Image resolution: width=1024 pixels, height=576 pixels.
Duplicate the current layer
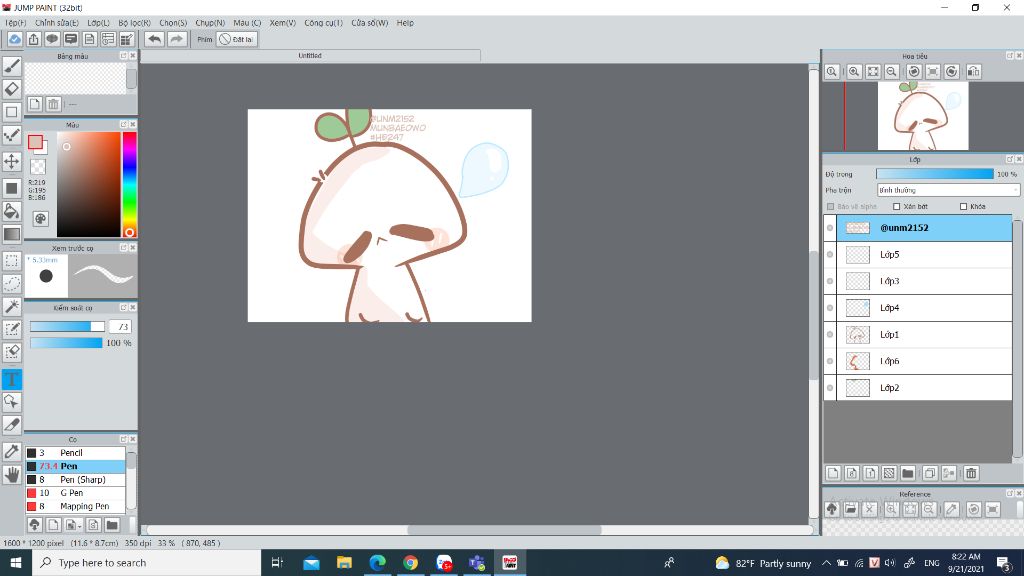[930, 473]
